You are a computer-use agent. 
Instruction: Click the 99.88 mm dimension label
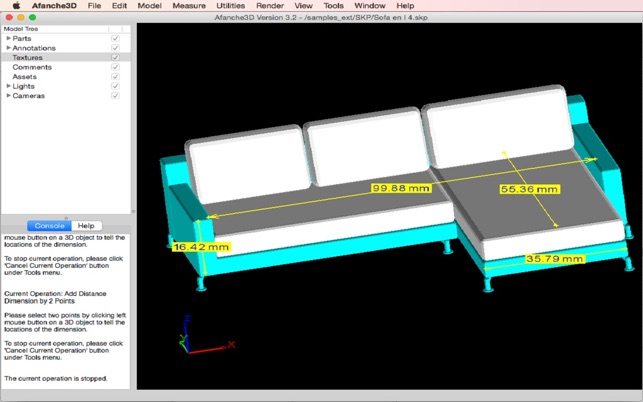pos(401,188)
